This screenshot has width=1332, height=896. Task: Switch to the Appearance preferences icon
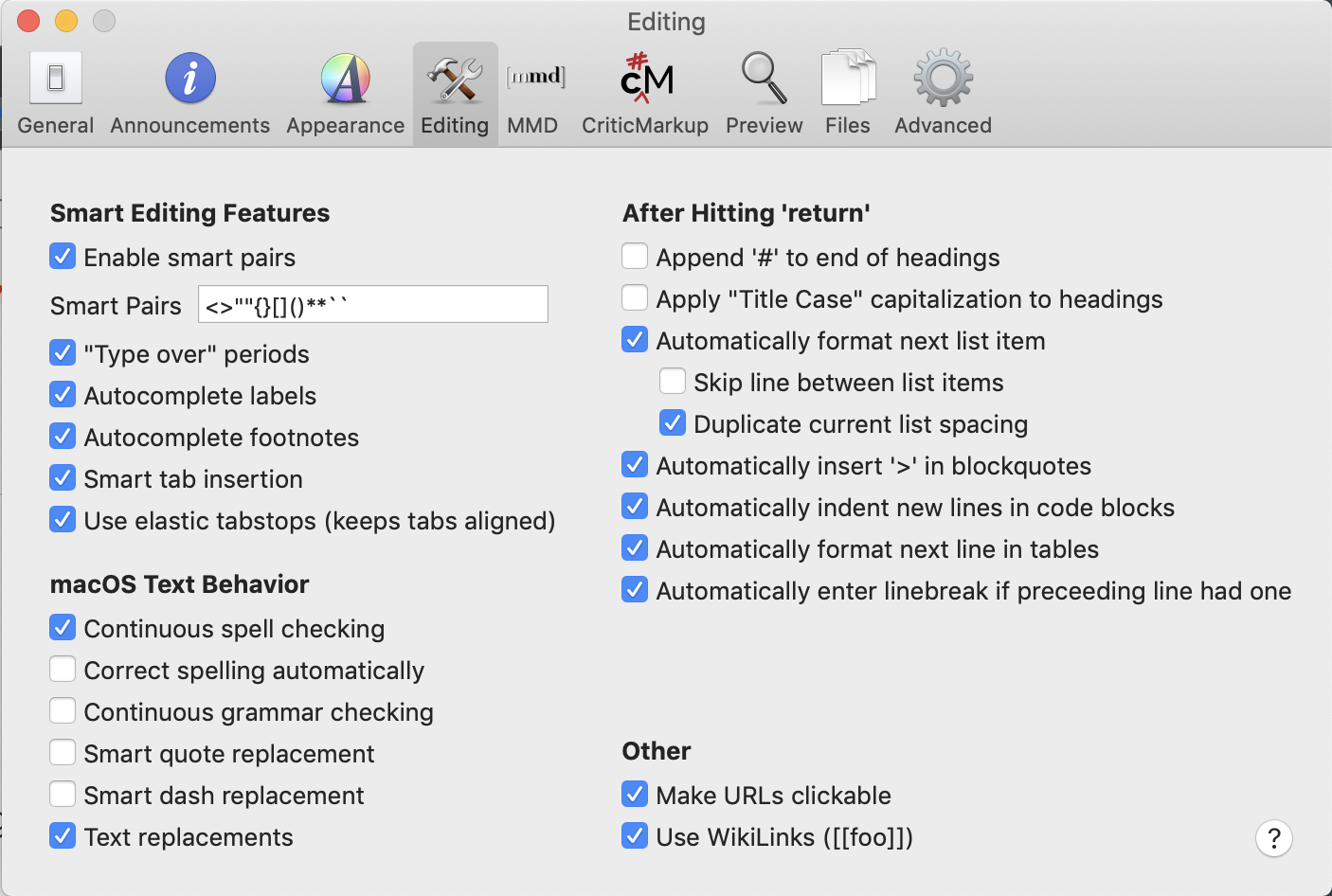tap(346, 79)
